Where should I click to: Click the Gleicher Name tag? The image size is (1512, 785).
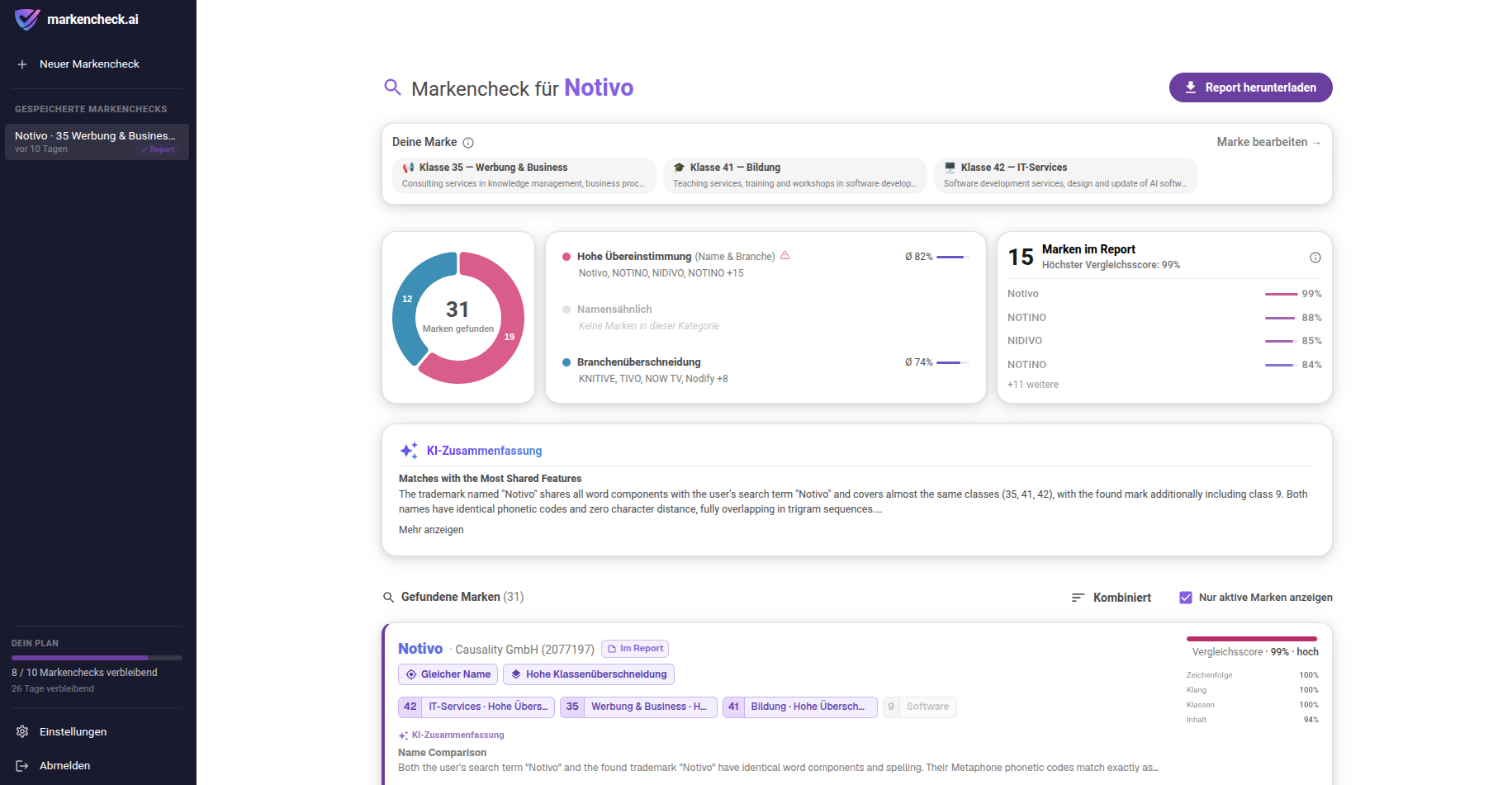[x=448, y=674]
